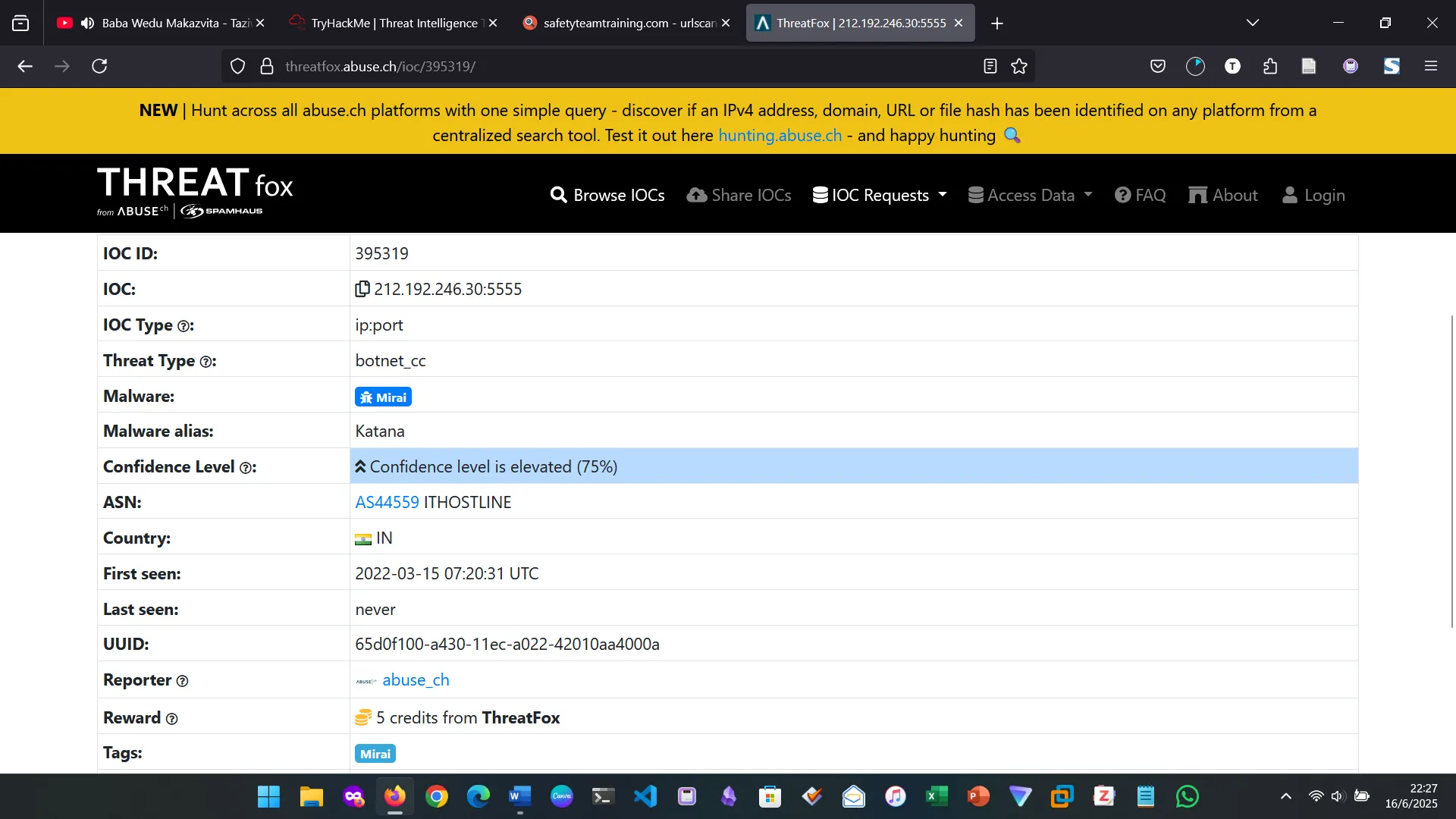Open the abuse_ch reporter link
Screen dimensions: 1456x819
[416, 679]
